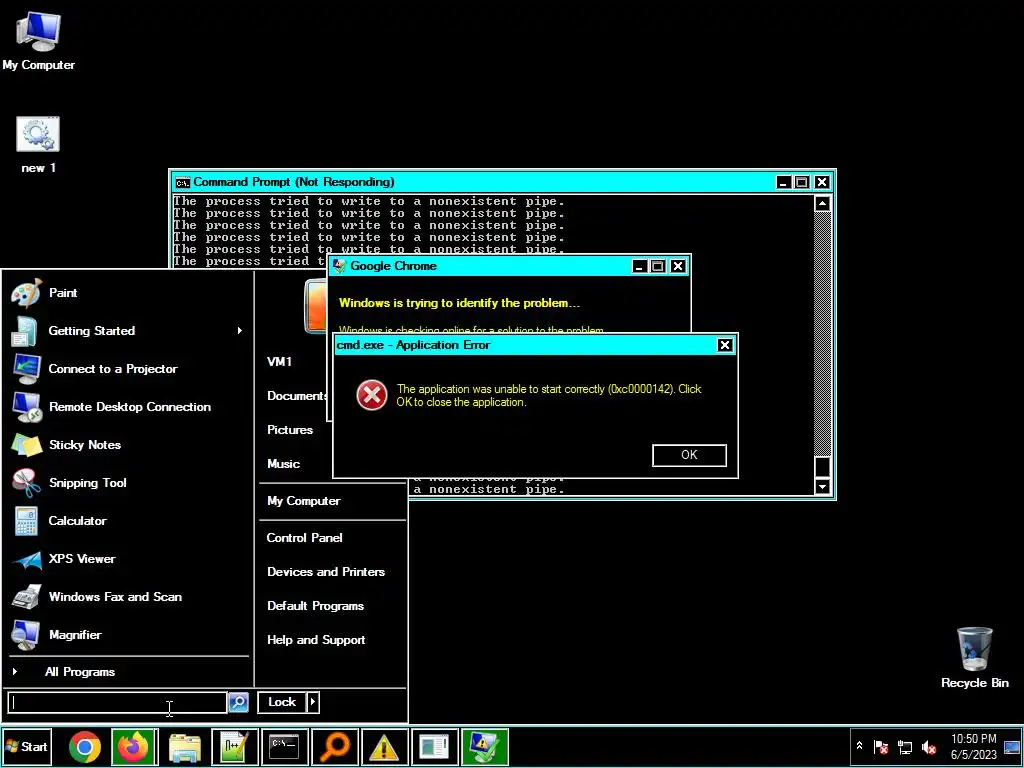Close the Google Chrome problem dialog
The height and width of the screenshot is (768, 1024).
pos(678,266)
